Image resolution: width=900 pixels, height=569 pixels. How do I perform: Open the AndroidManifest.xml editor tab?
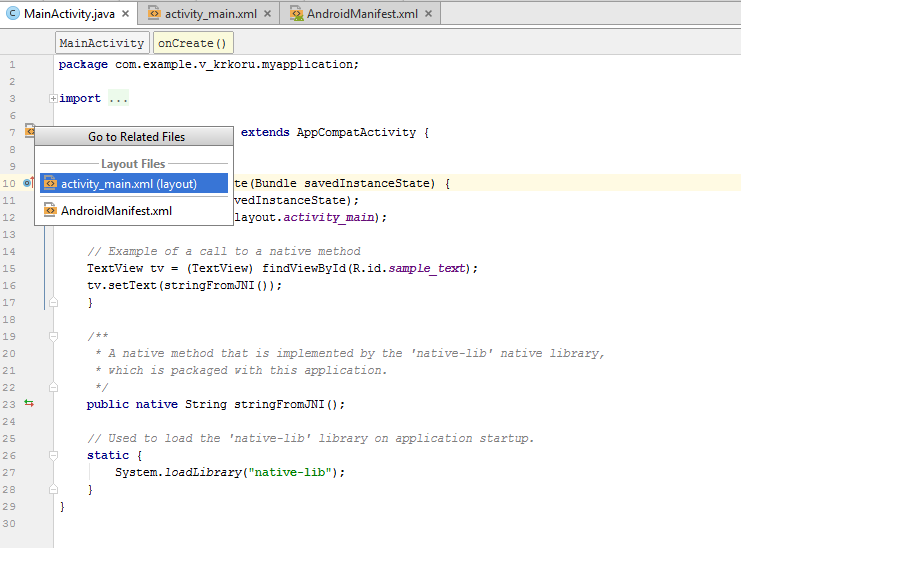(x=362, y=14)
